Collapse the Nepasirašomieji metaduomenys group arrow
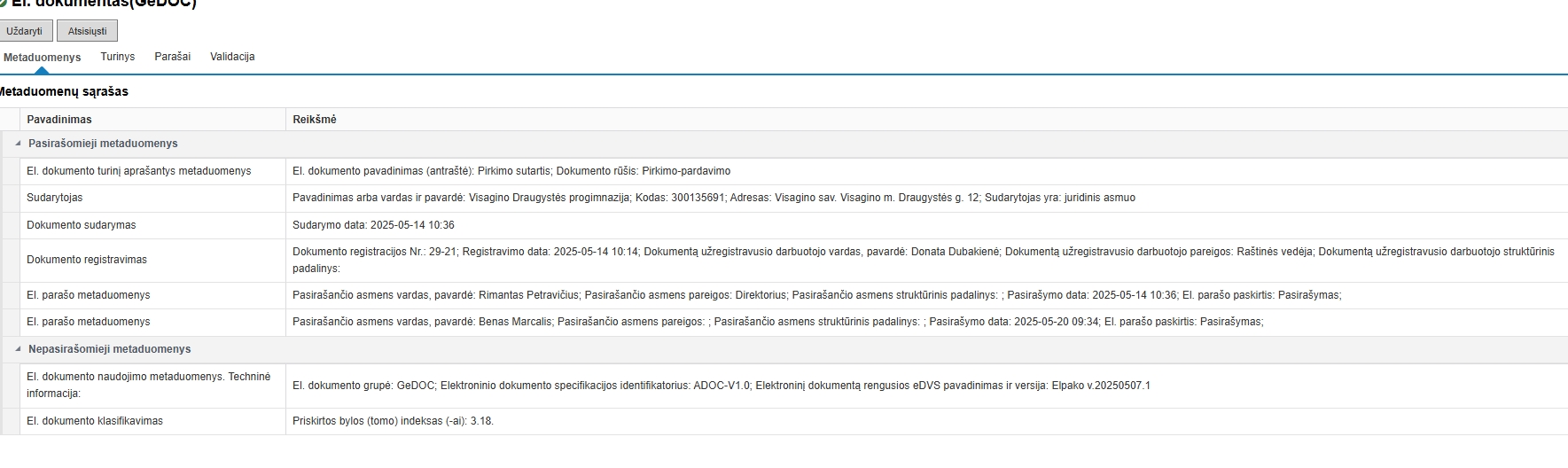Image resolution: width=1568 pixels, height=468 pixels. click(x=18, y=349)
